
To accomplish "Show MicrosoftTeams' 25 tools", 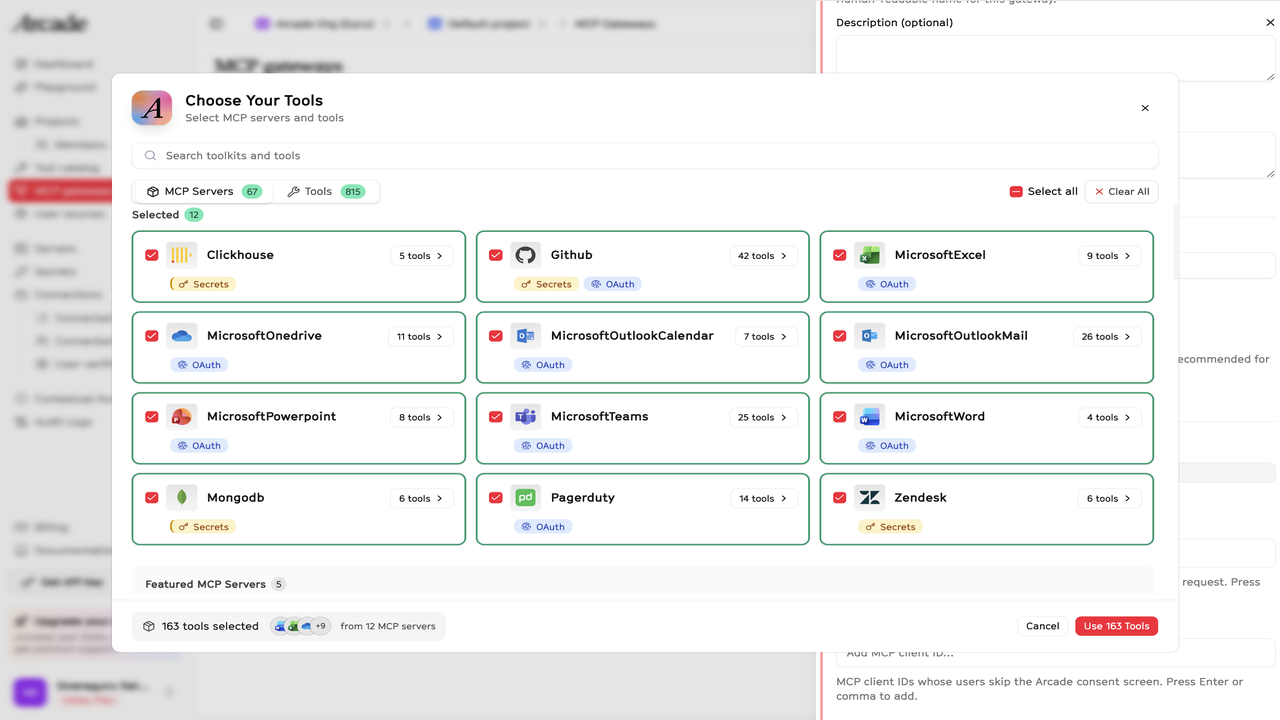I will point(763,418).
